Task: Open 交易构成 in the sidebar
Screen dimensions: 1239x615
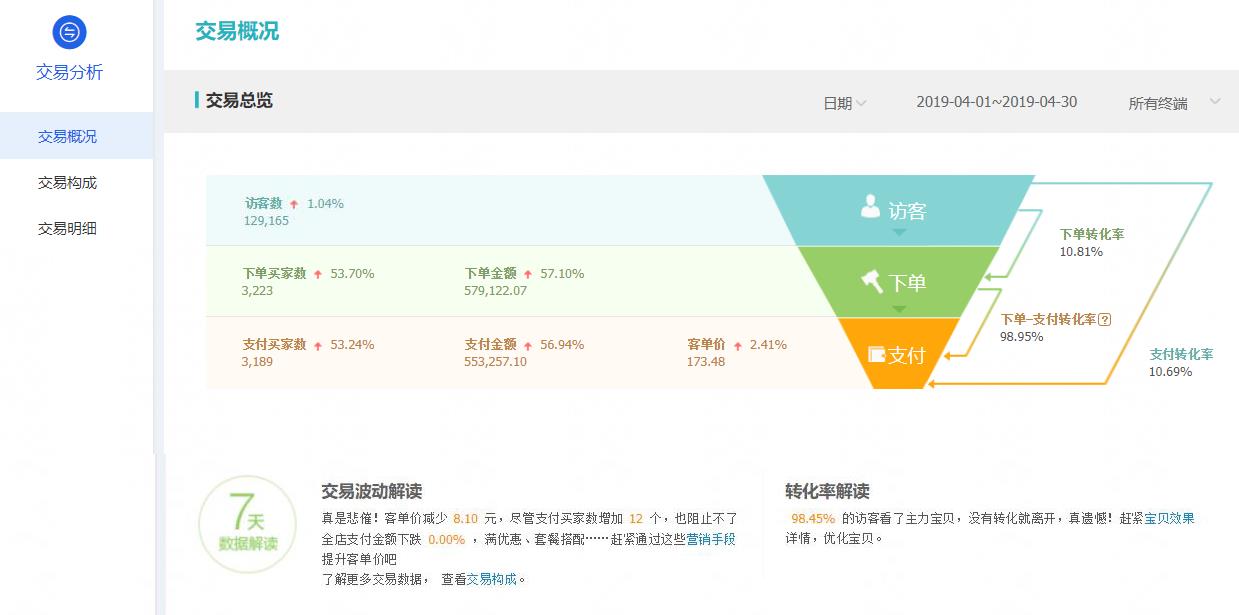Action: 68,182
